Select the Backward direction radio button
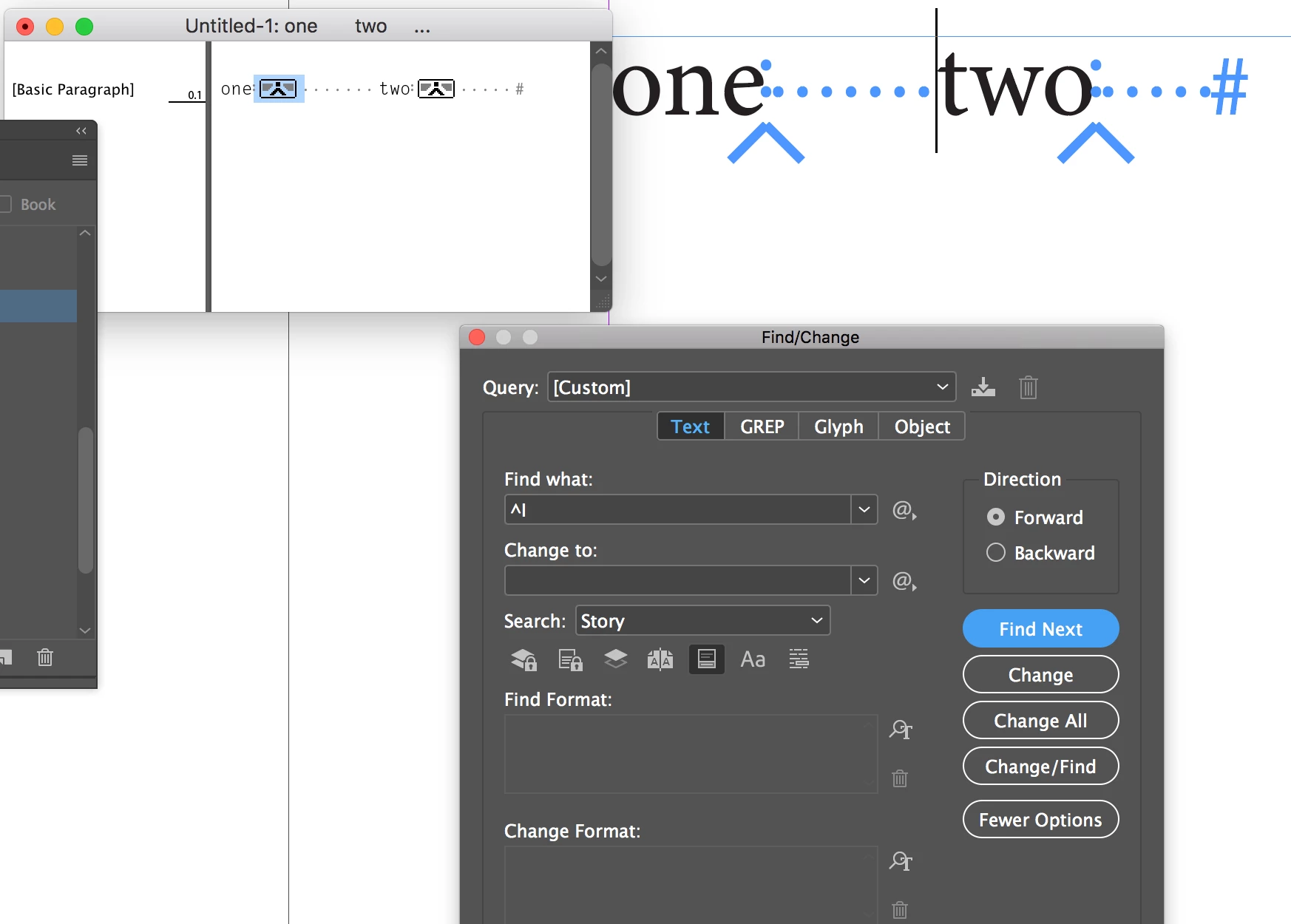 [996, 552]
